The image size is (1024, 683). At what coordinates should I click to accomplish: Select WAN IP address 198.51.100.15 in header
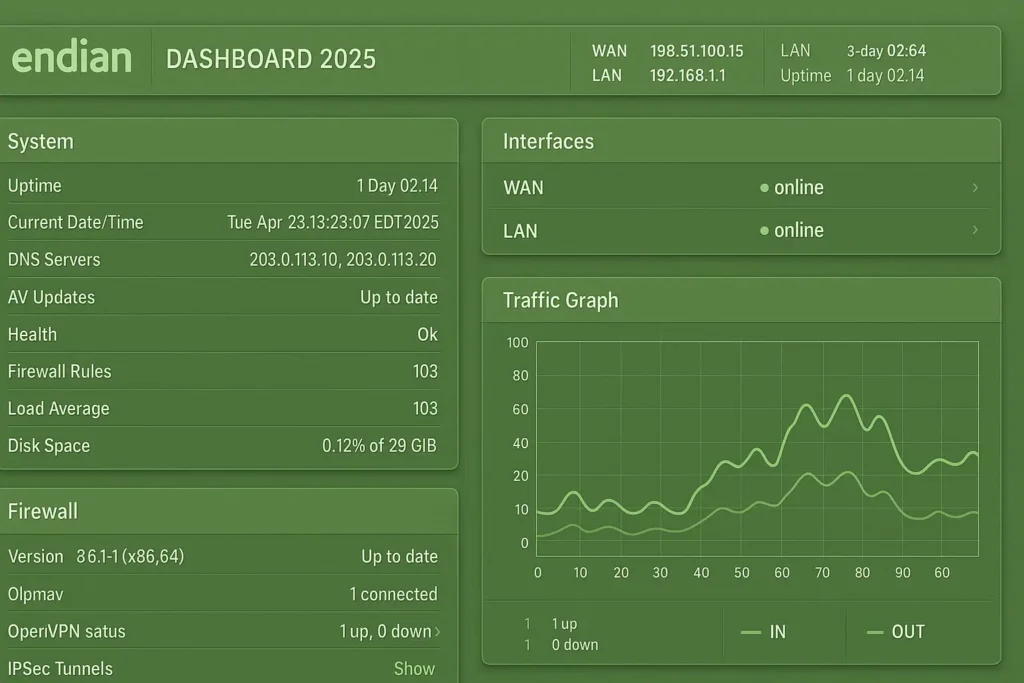[x=696, y=51]
